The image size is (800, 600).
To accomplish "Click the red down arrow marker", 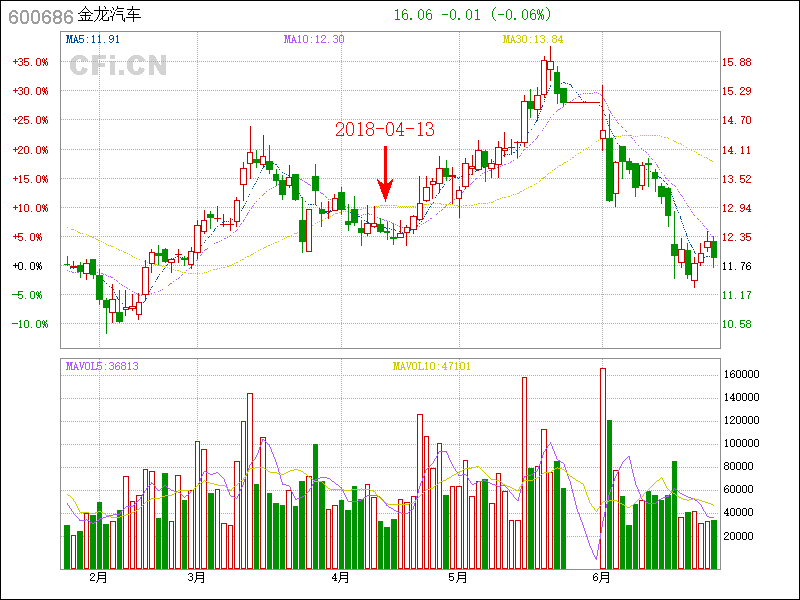I will pos(385,175).
